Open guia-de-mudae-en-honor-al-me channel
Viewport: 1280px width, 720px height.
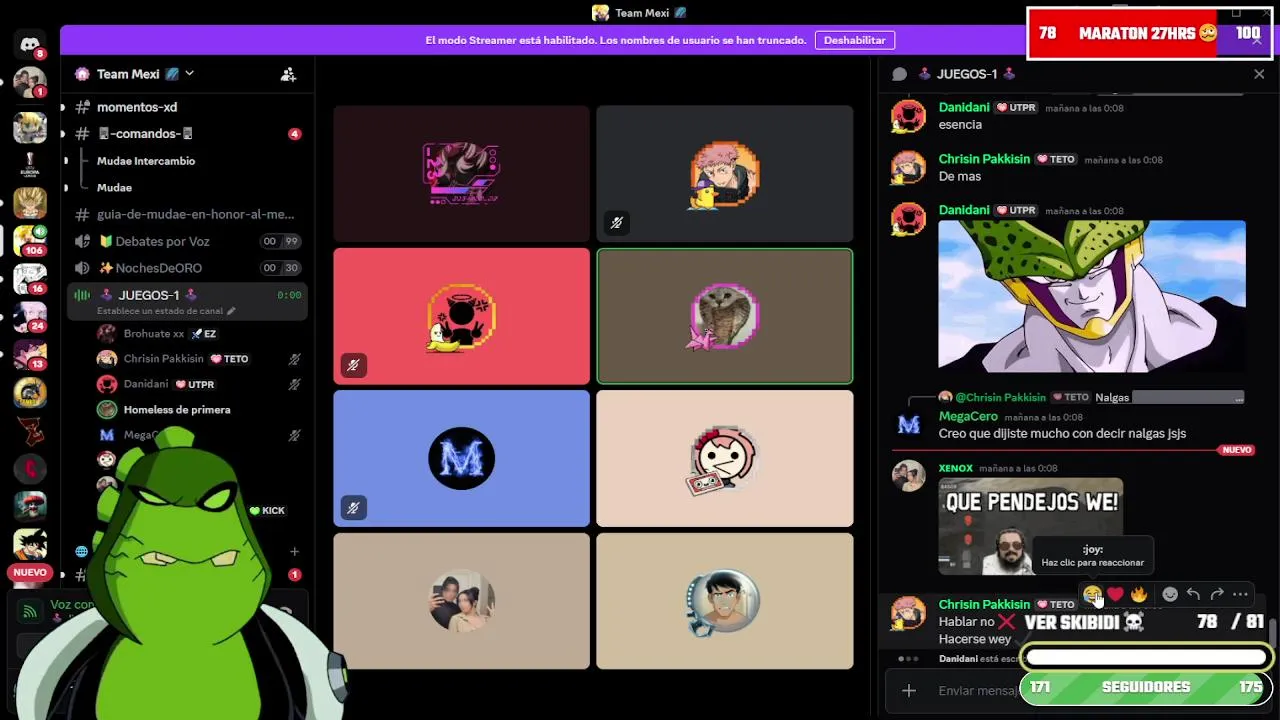[186, 214]
